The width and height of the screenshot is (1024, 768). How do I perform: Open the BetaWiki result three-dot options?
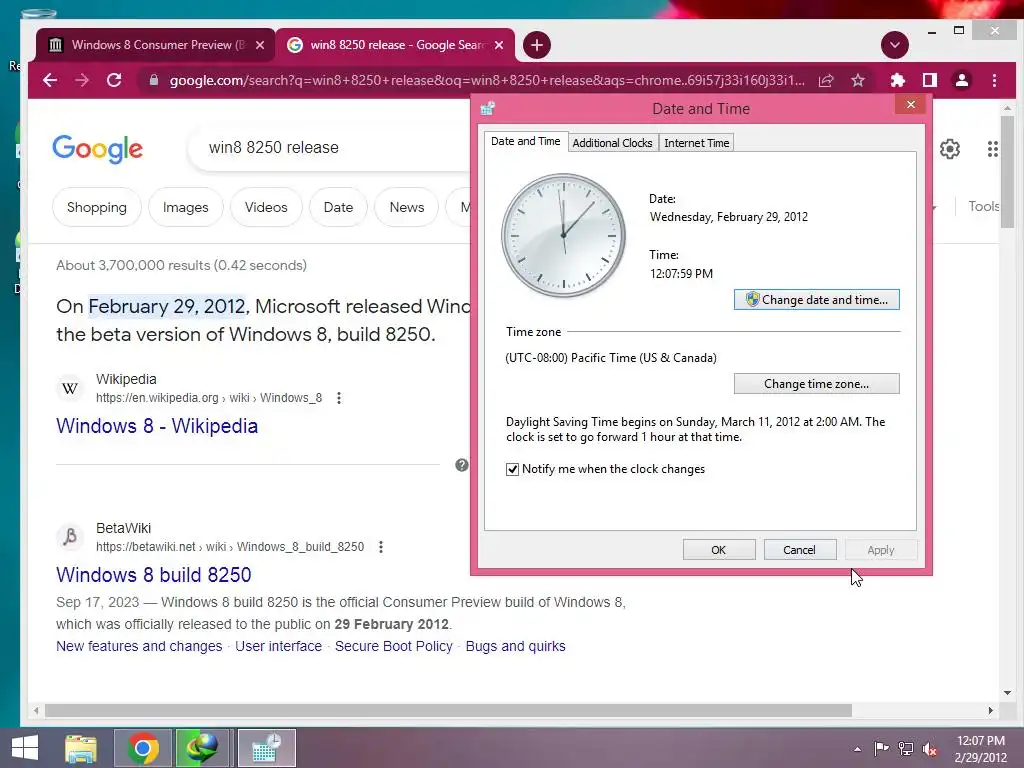381,547
